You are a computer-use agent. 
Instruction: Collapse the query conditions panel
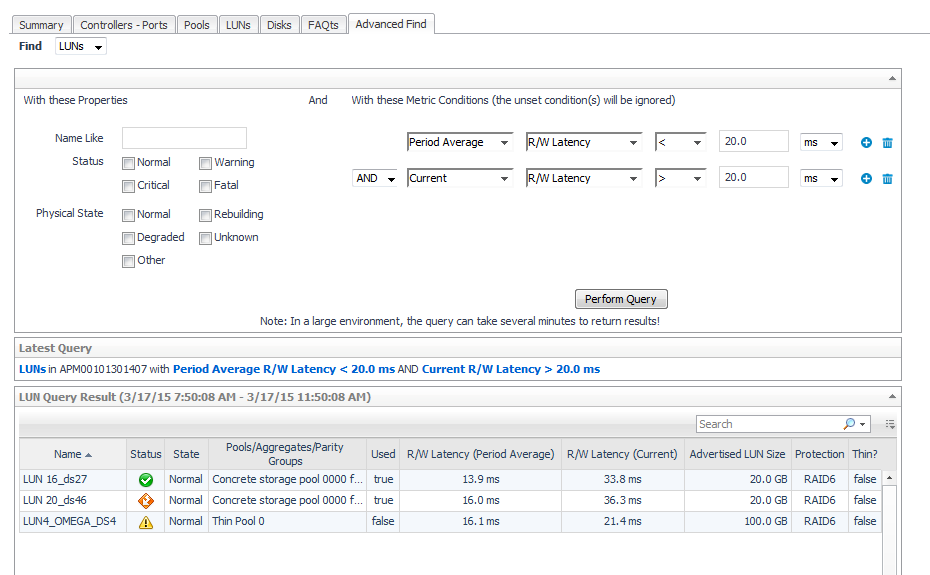[x=892, y=78]
